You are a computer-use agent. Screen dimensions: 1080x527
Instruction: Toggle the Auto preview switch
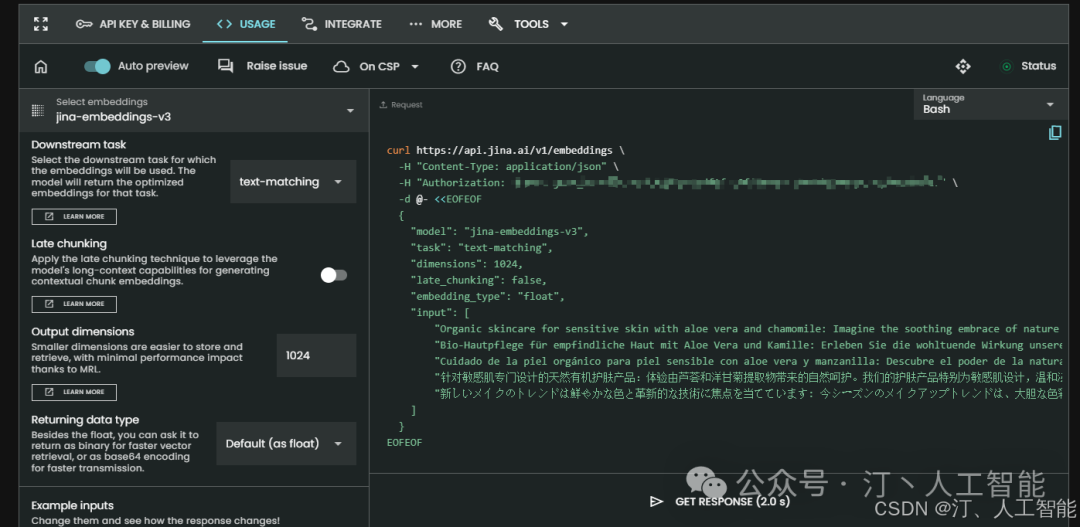point(97,66)
